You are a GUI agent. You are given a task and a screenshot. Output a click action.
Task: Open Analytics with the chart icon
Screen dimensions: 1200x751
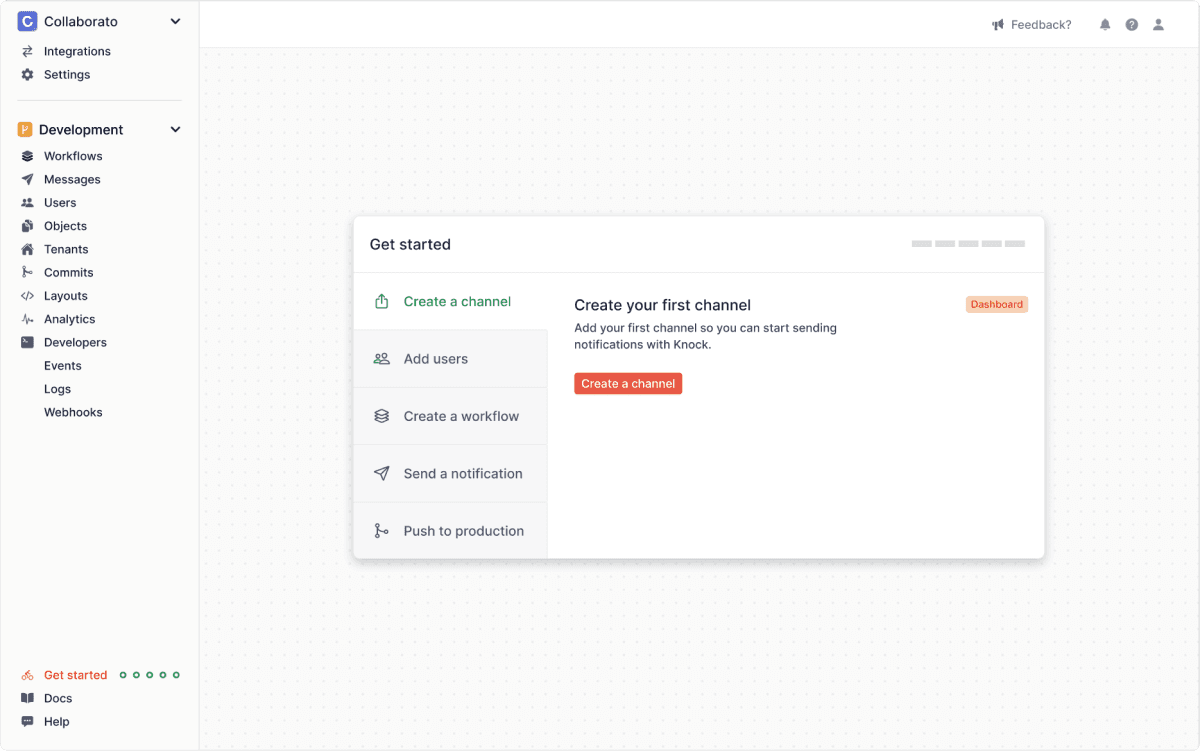coord(26,318)
